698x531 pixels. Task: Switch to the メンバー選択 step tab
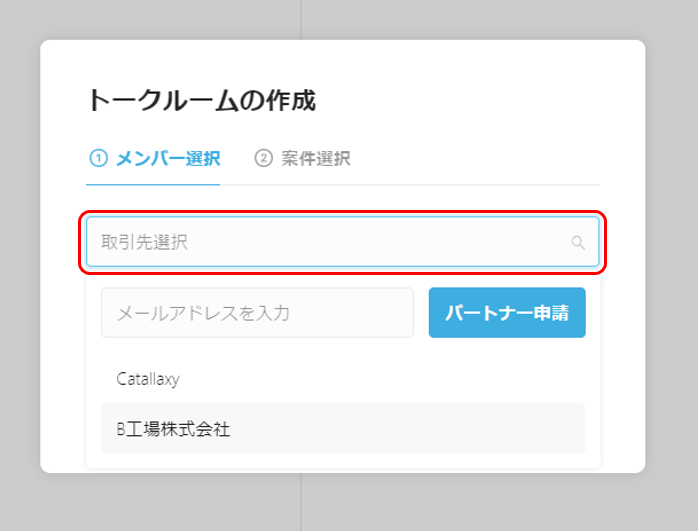pos(154,158)
